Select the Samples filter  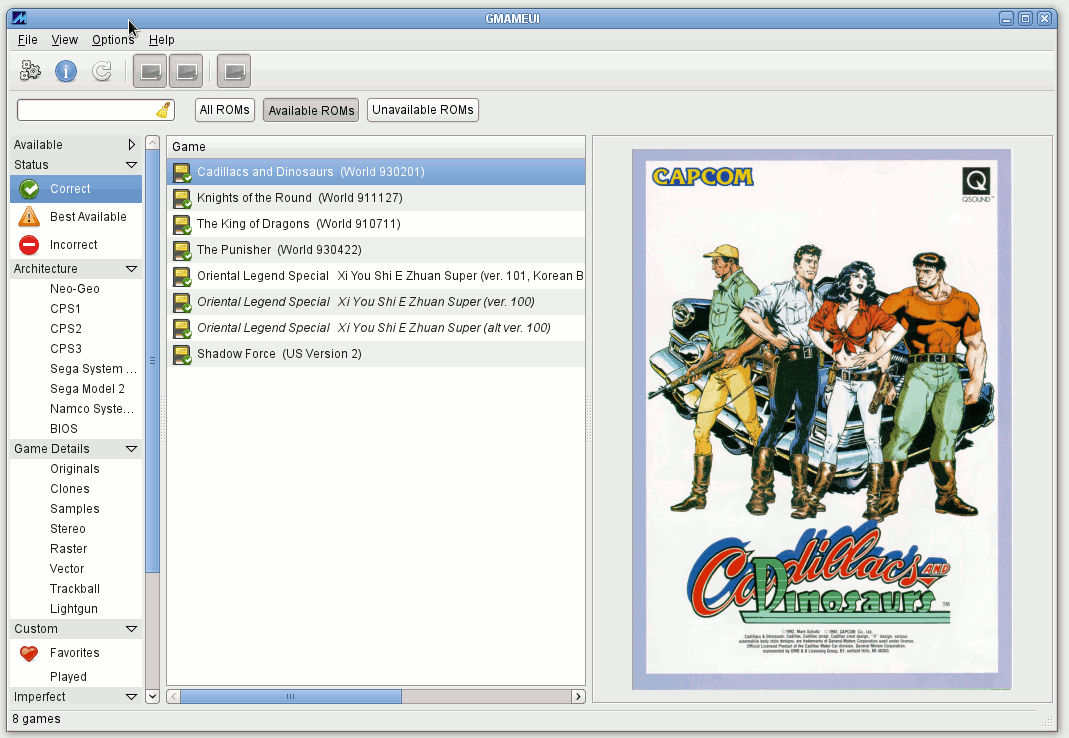[76, 509]
